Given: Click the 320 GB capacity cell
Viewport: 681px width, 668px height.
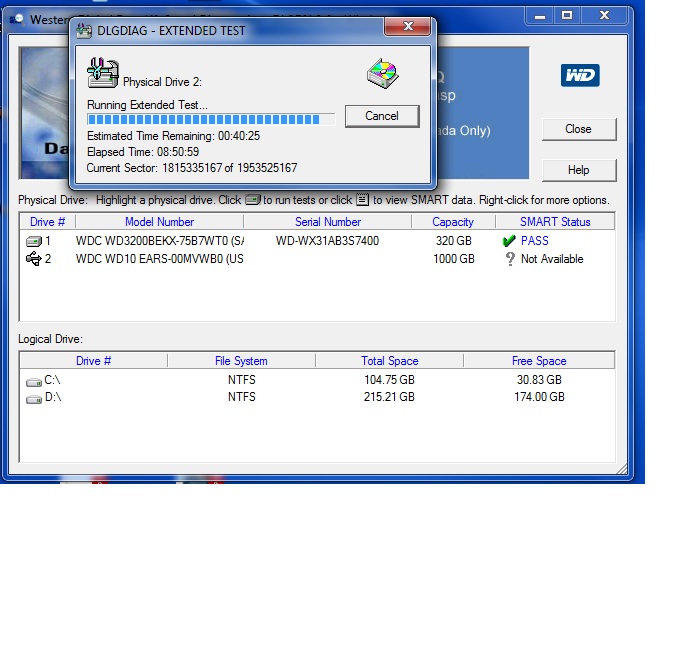Looking at the screenshot, I should (453, 241).
